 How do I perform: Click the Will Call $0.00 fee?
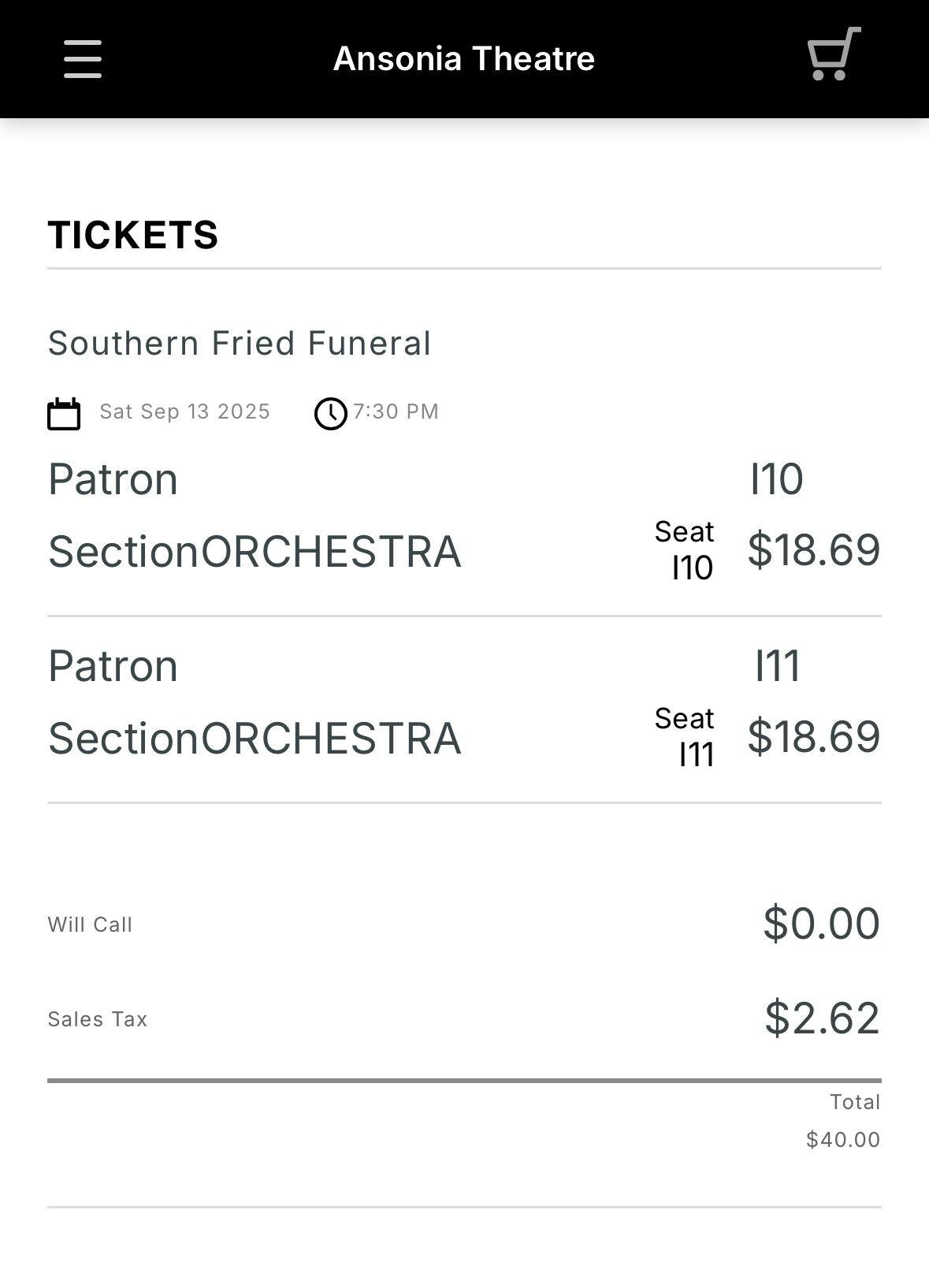[821, 923]
